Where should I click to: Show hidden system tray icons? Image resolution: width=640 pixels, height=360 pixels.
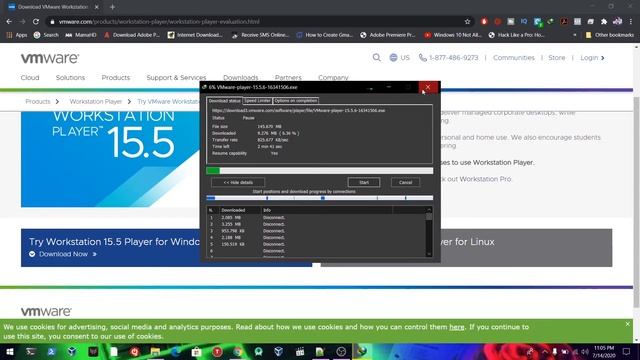(545, 351)
